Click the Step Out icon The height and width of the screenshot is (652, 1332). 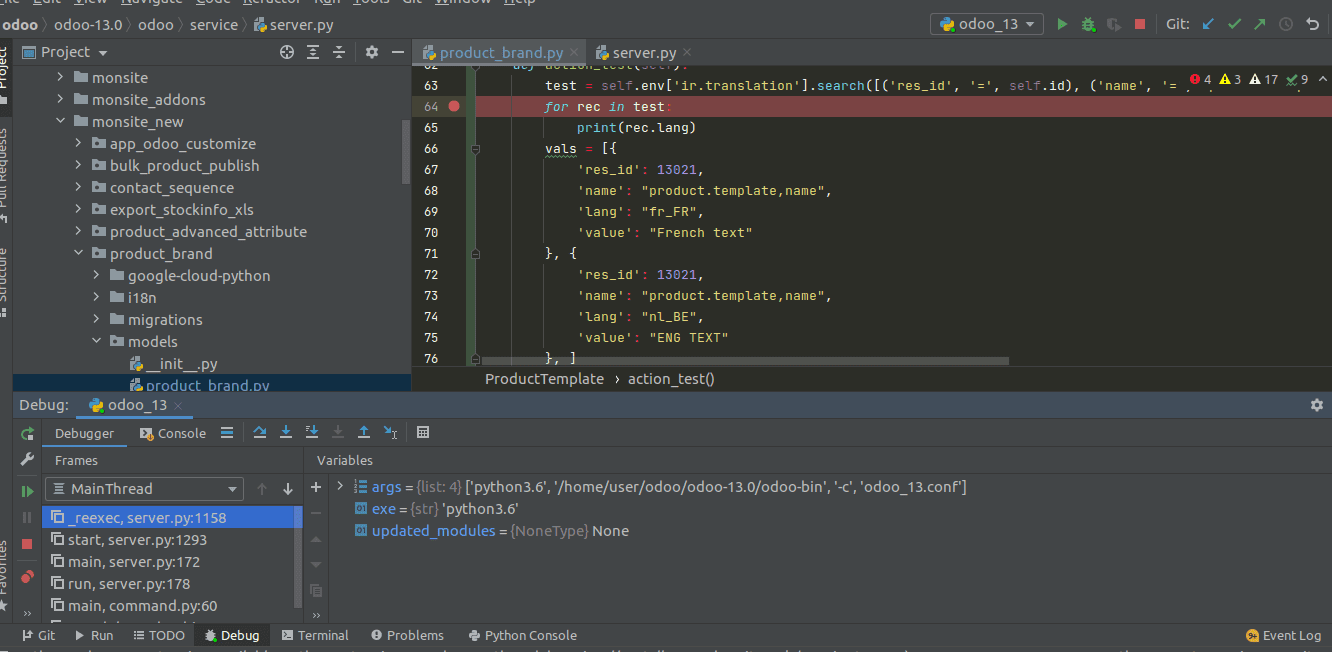tap(364, 432)
